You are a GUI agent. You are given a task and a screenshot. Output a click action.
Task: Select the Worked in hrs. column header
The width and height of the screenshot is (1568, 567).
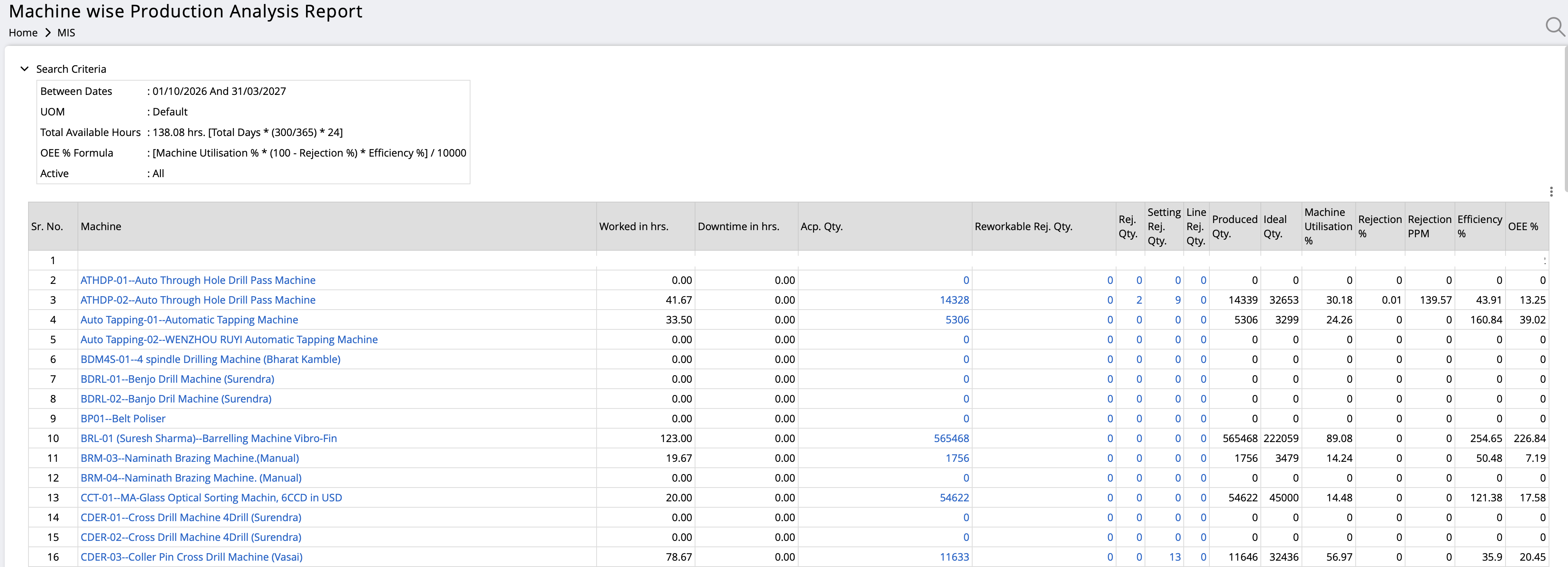(645, 227)
